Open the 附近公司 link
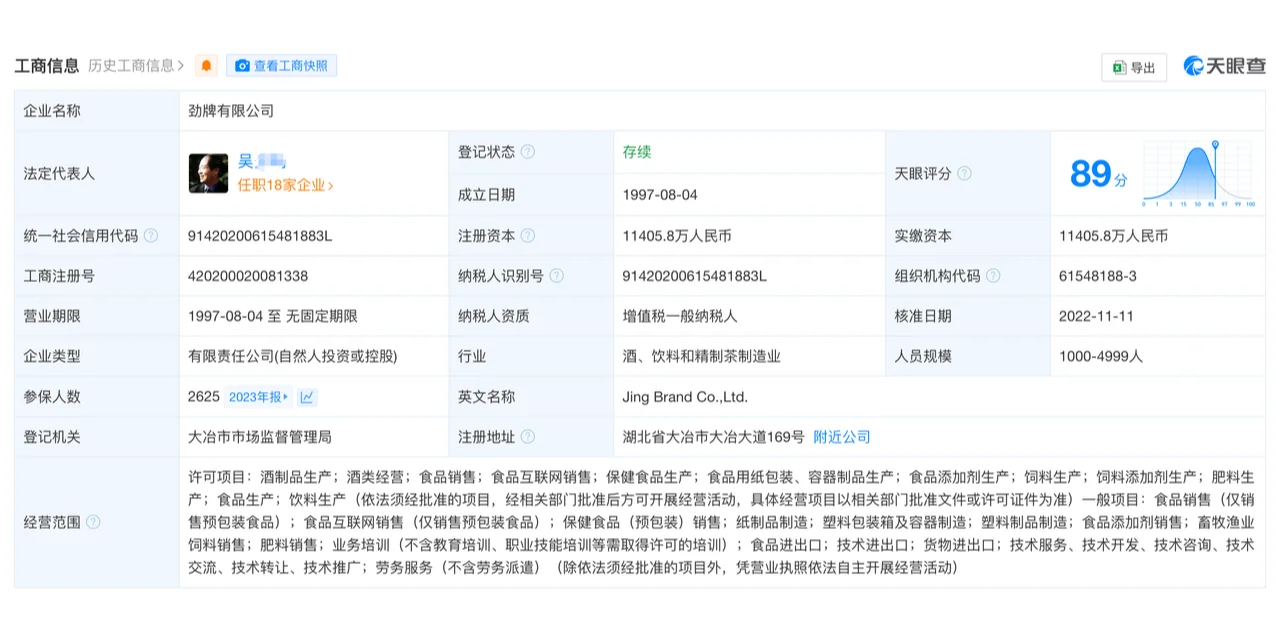Viewport: 1280px width, 640px height. pos(842,436)
